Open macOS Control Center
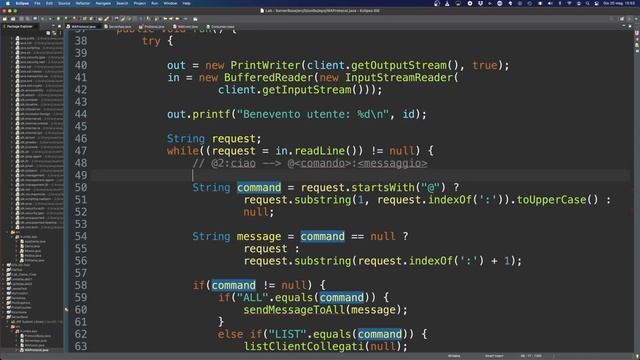 point(596,3)
